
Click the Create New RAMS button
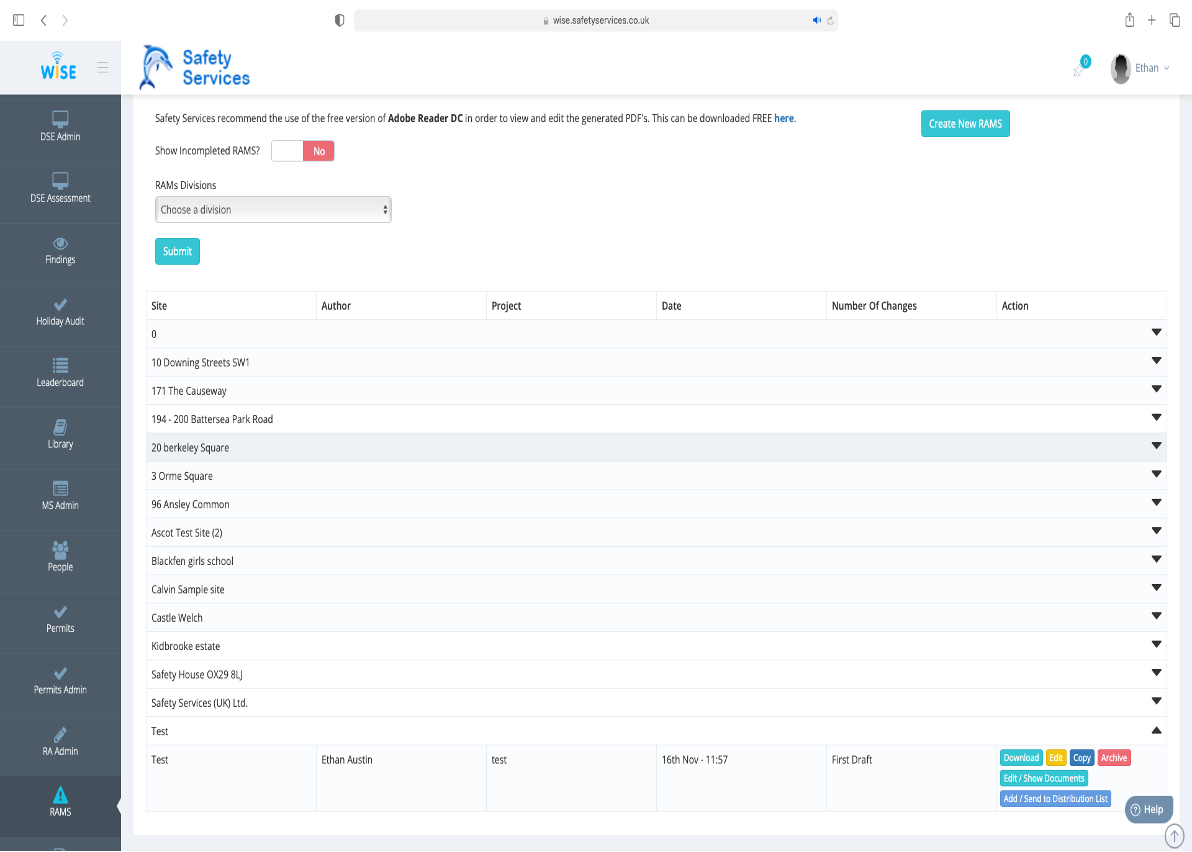[965, 124]
